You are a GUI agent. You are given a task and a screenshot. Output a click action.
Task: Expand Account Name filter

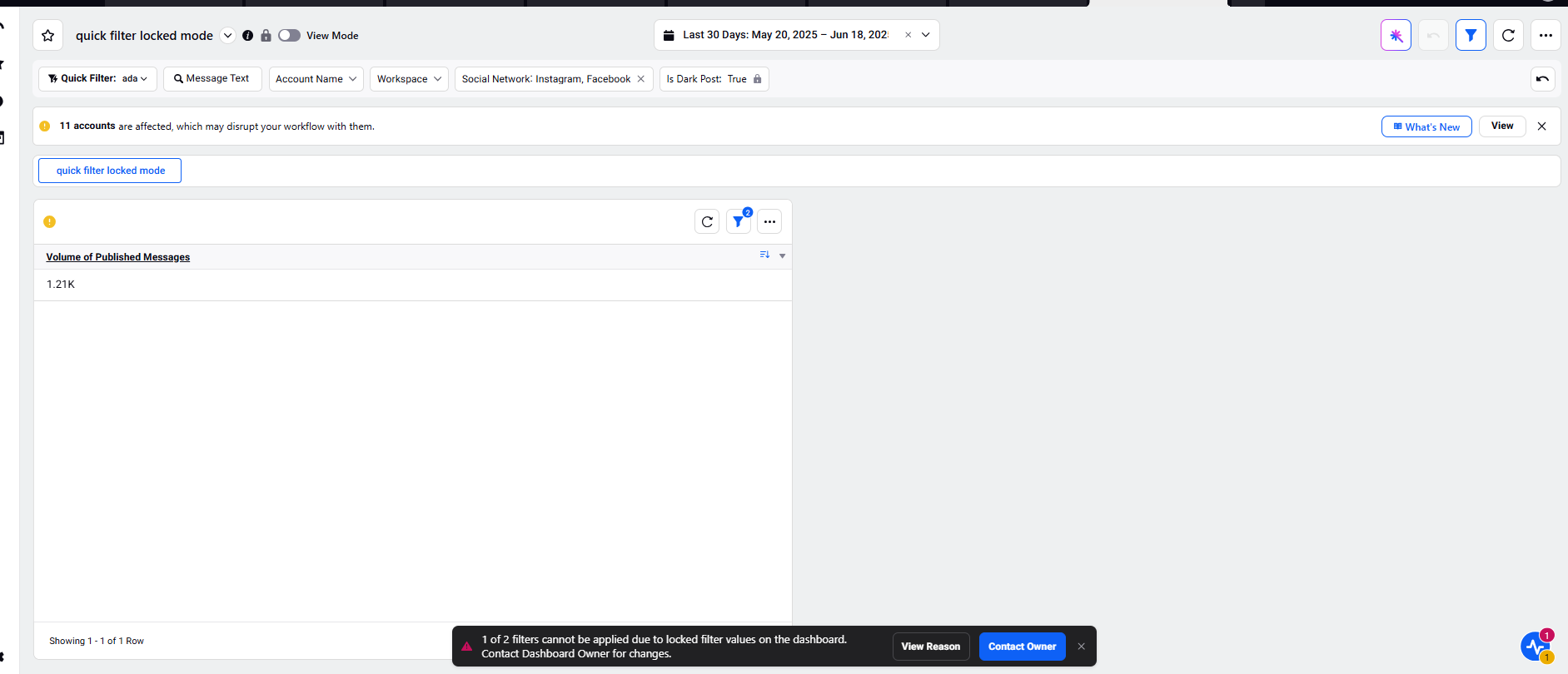[316, 79]
